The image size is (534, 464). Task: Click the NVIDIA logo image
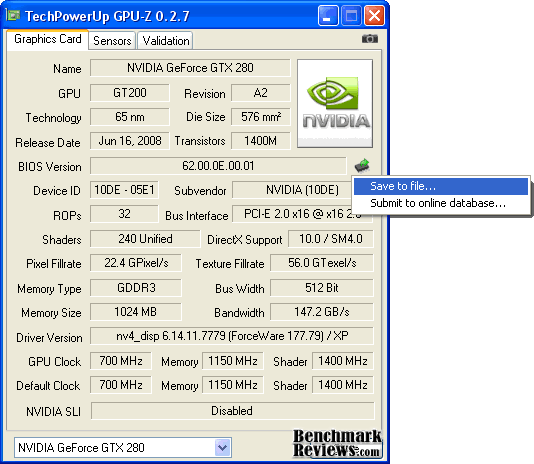335,104
